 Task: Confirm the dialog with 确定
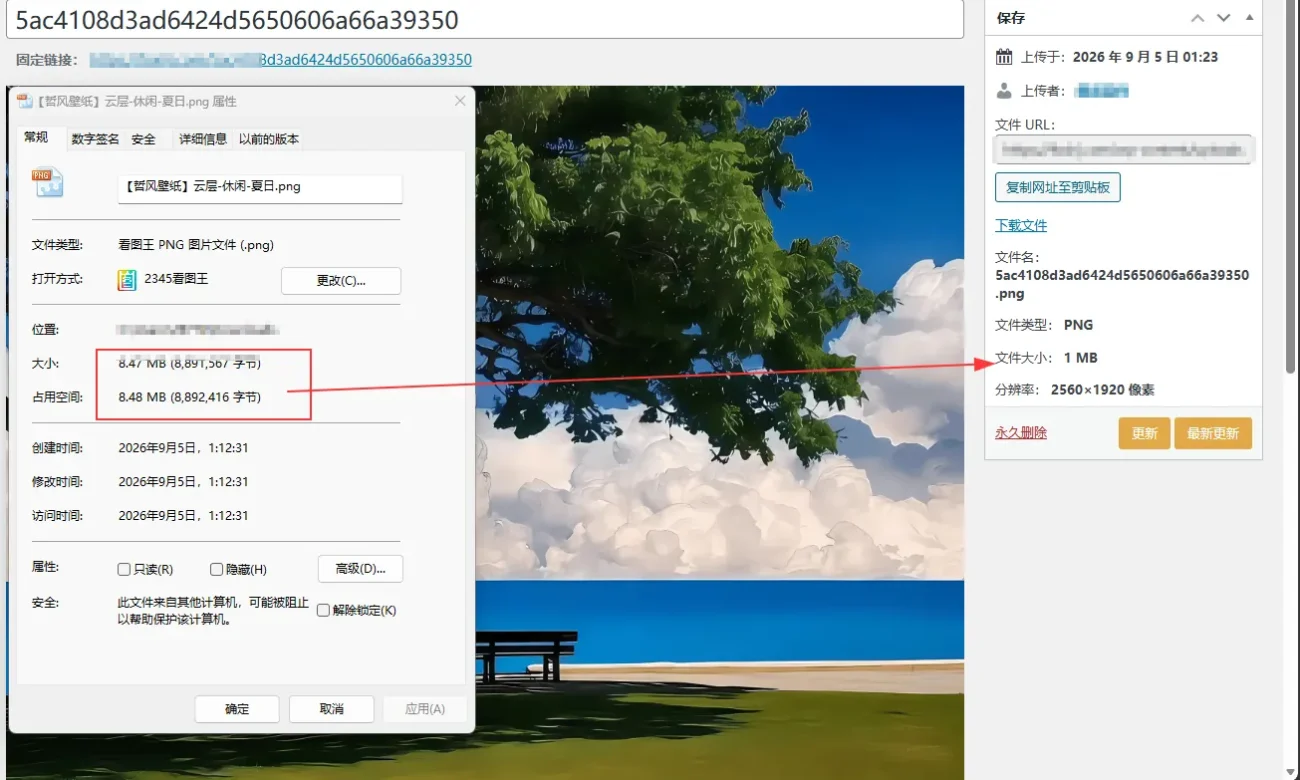237,709
